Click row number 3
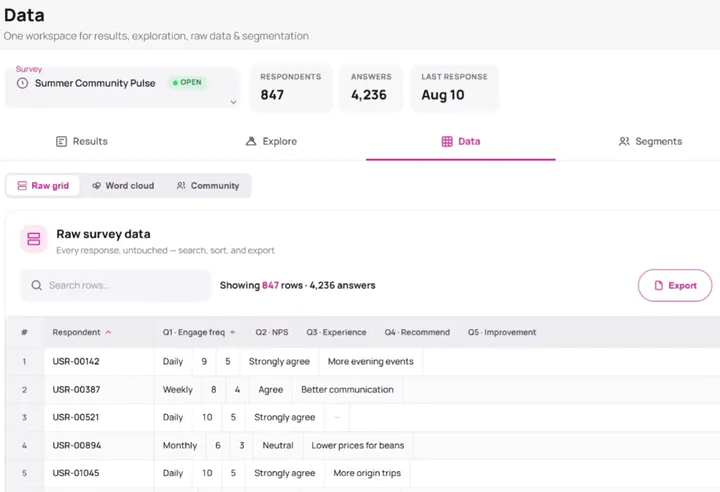The image size is (720, 492). pyautogui.click(x=24, y=417)
